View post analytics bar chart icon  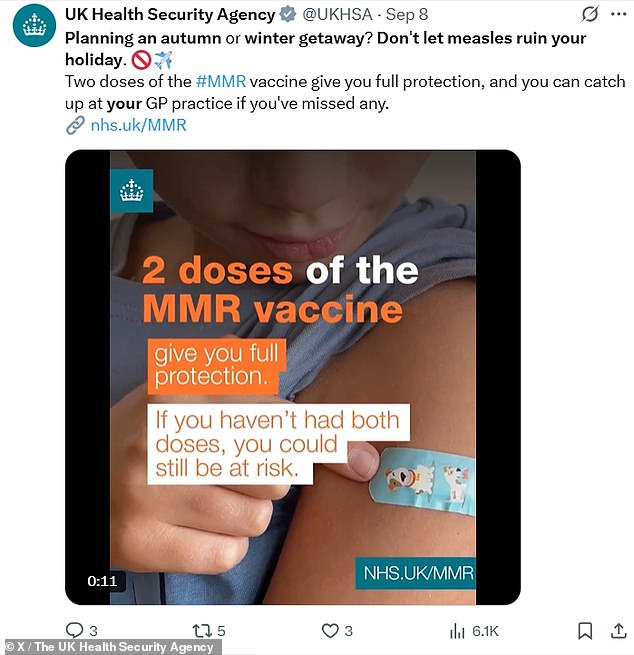point(457,631)
